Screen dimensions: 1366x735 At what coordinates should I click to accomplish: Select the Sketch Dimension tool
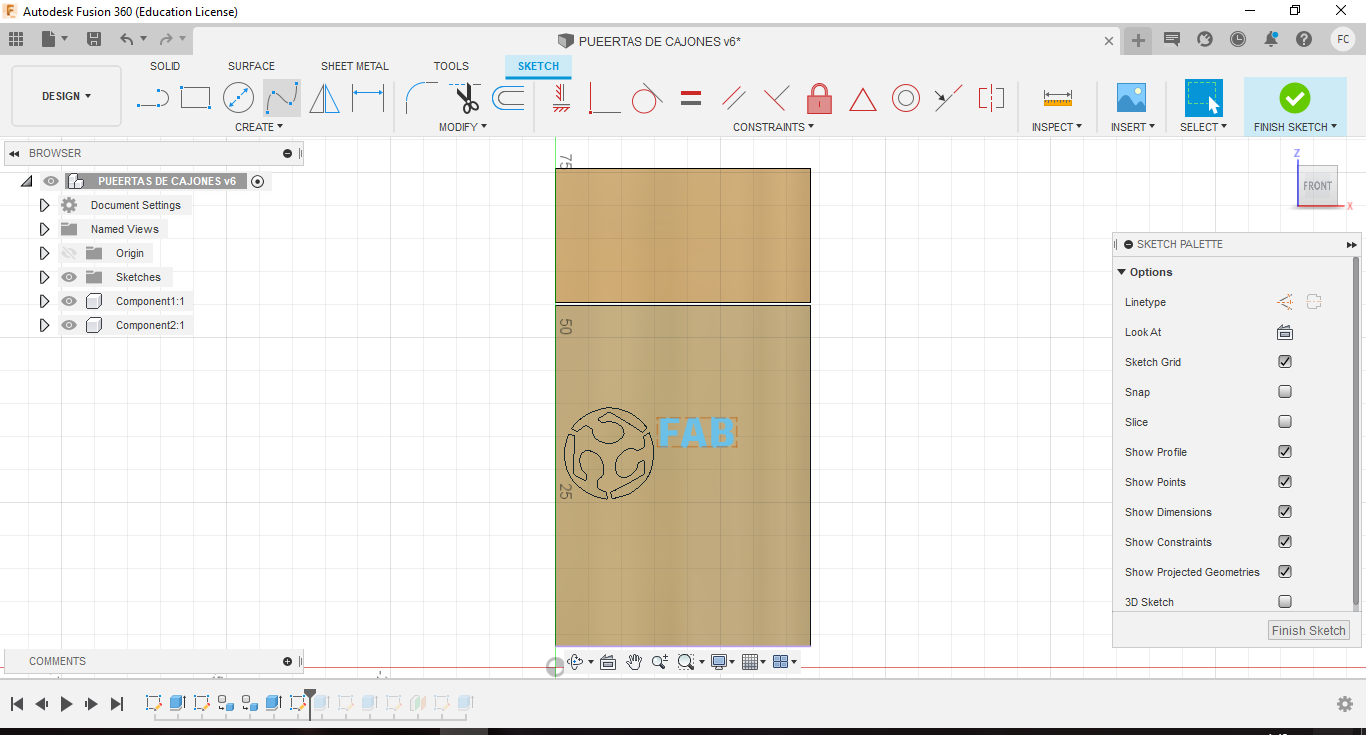368,98
